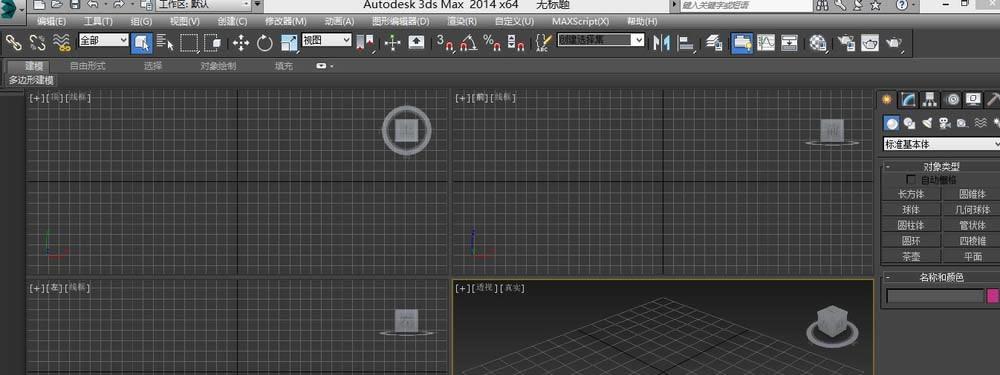The height and width of the screenshot is (375, 1000).
Task: Click the Bind to Space Warp icon
Action: click(61, 43)
